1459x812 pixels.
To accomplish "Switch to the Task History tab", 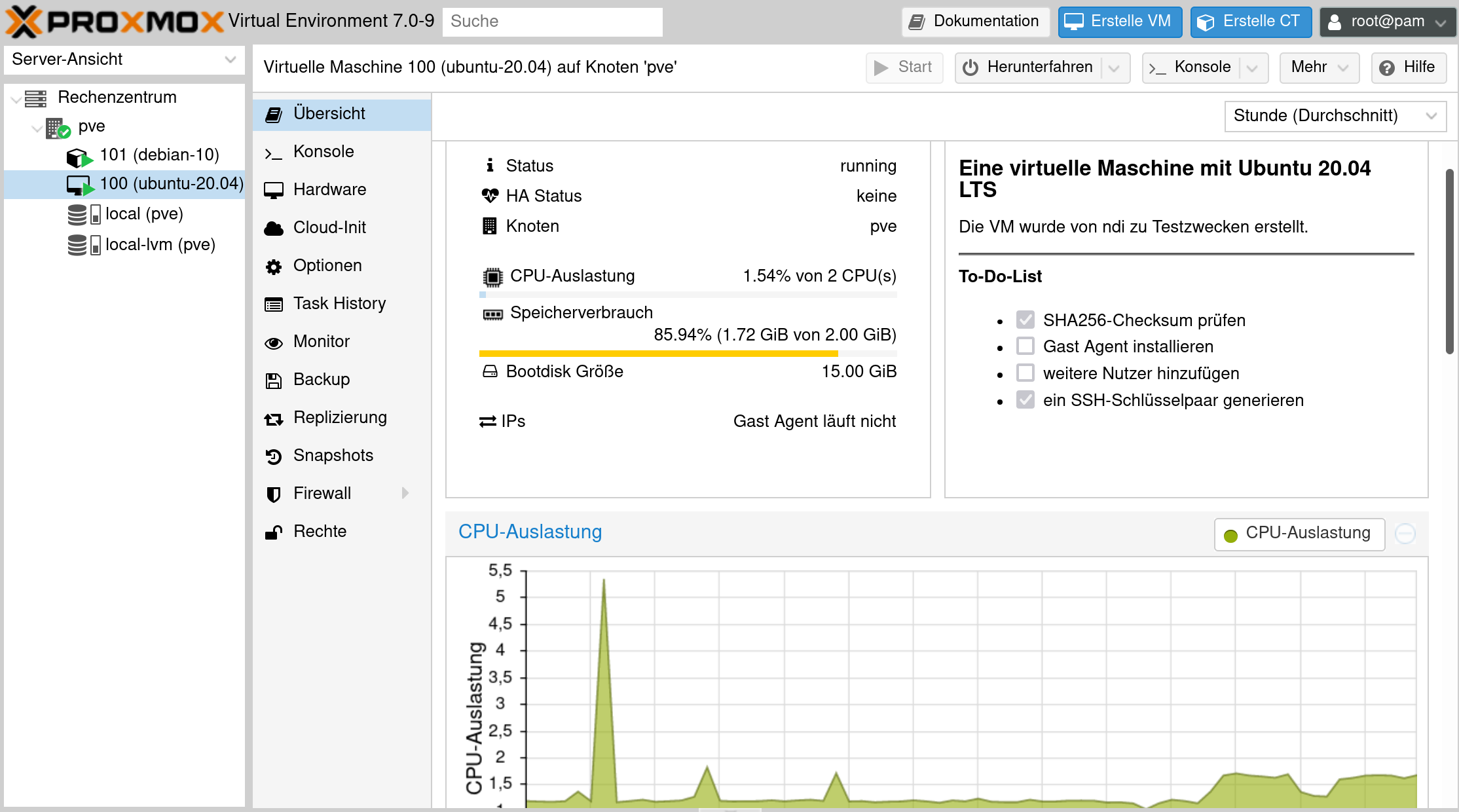I will pos(339,304).
